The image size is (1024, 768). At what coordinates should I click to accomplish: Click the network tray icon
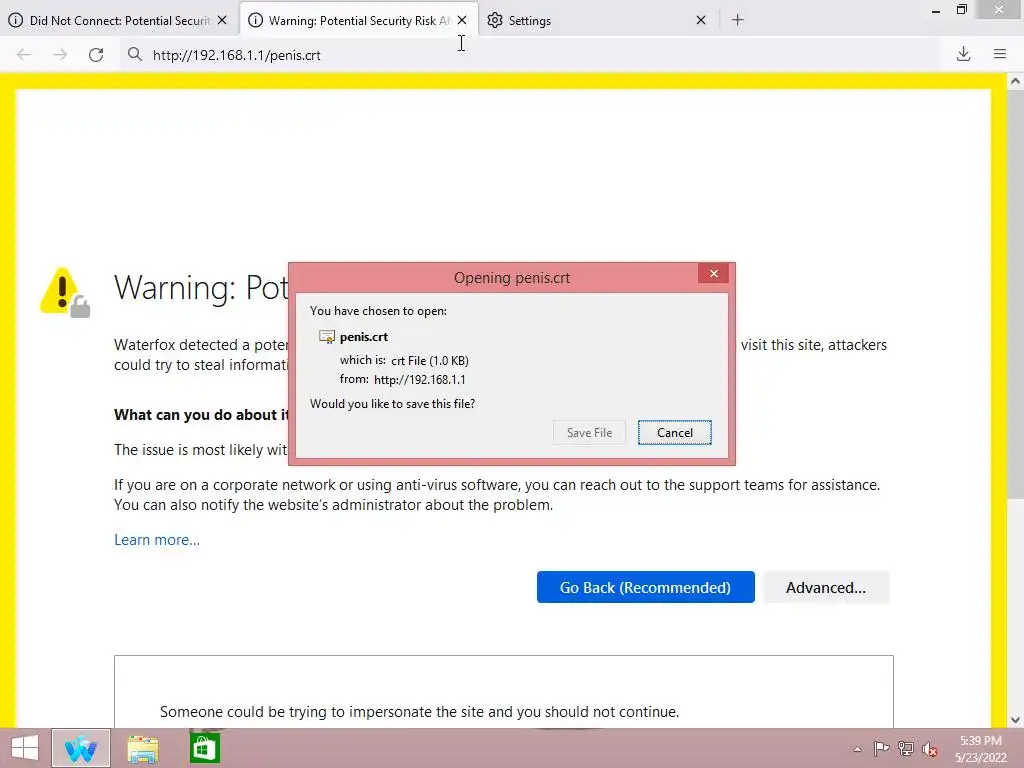[906, 749]
